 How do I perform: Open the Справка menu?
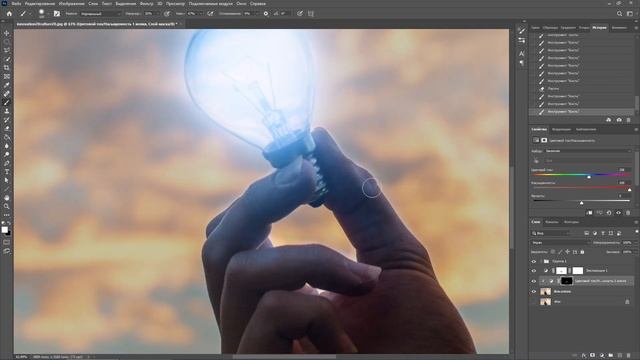[x=258, y=3]
